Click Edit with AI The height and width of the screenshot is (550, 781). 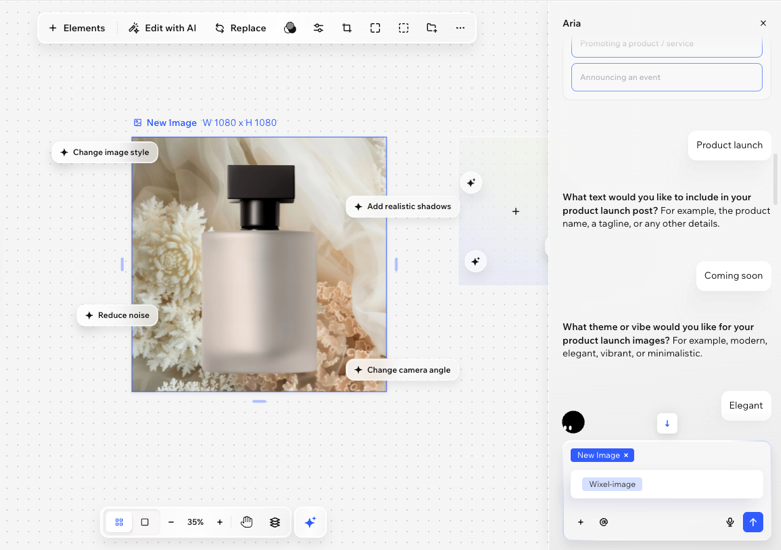point(162,28)
